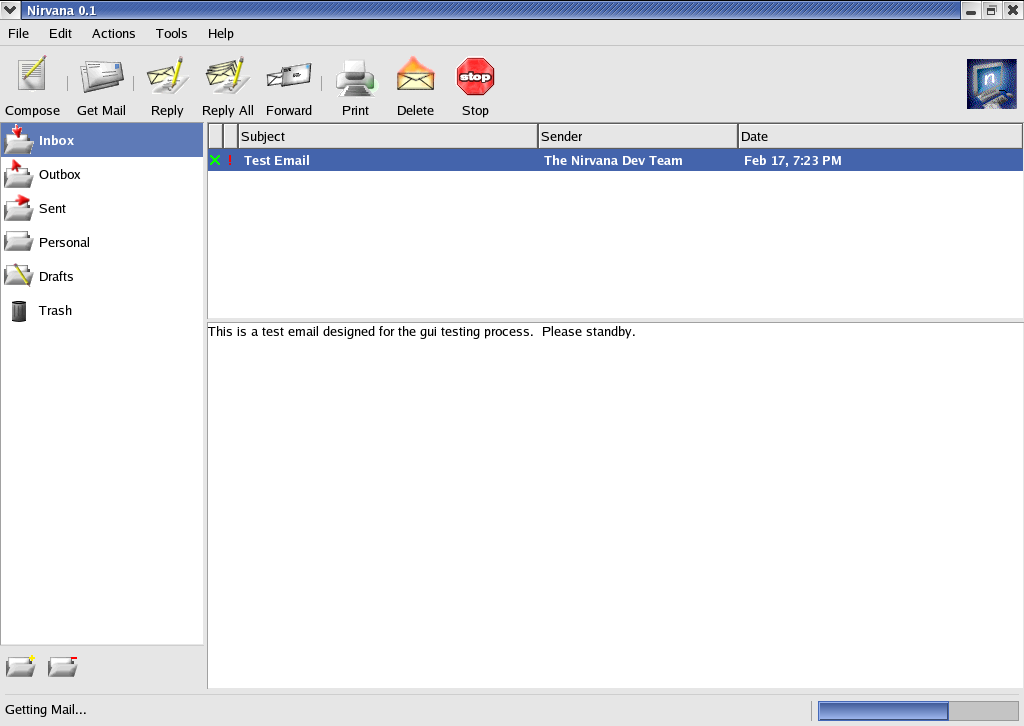Remove folder using minus folder icon
Image resolution: width=1024 pixels, height=726 pixels.
click(63, 667)
